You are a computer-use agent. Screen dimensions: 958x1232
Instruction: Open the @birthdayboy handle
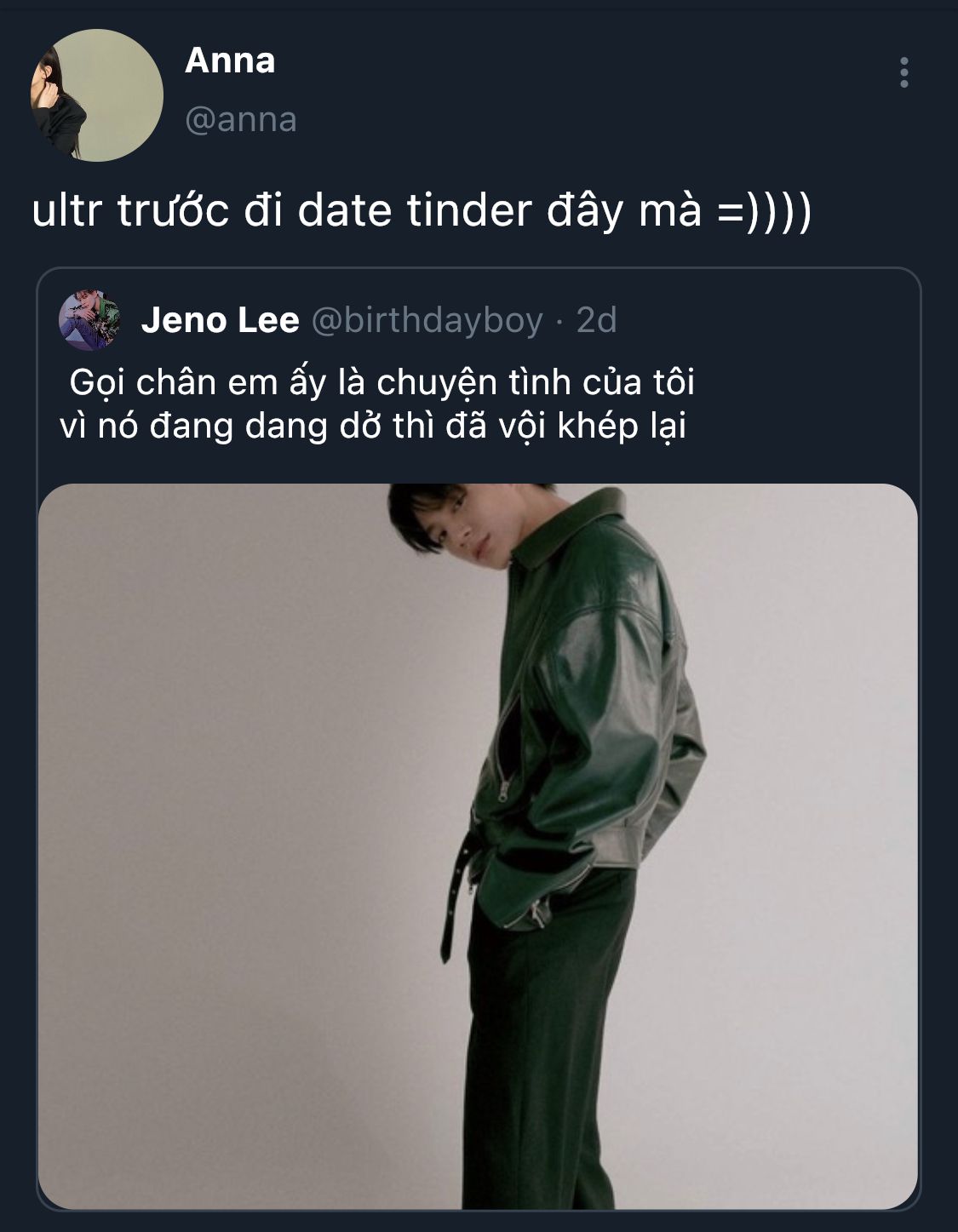point(427,320)
